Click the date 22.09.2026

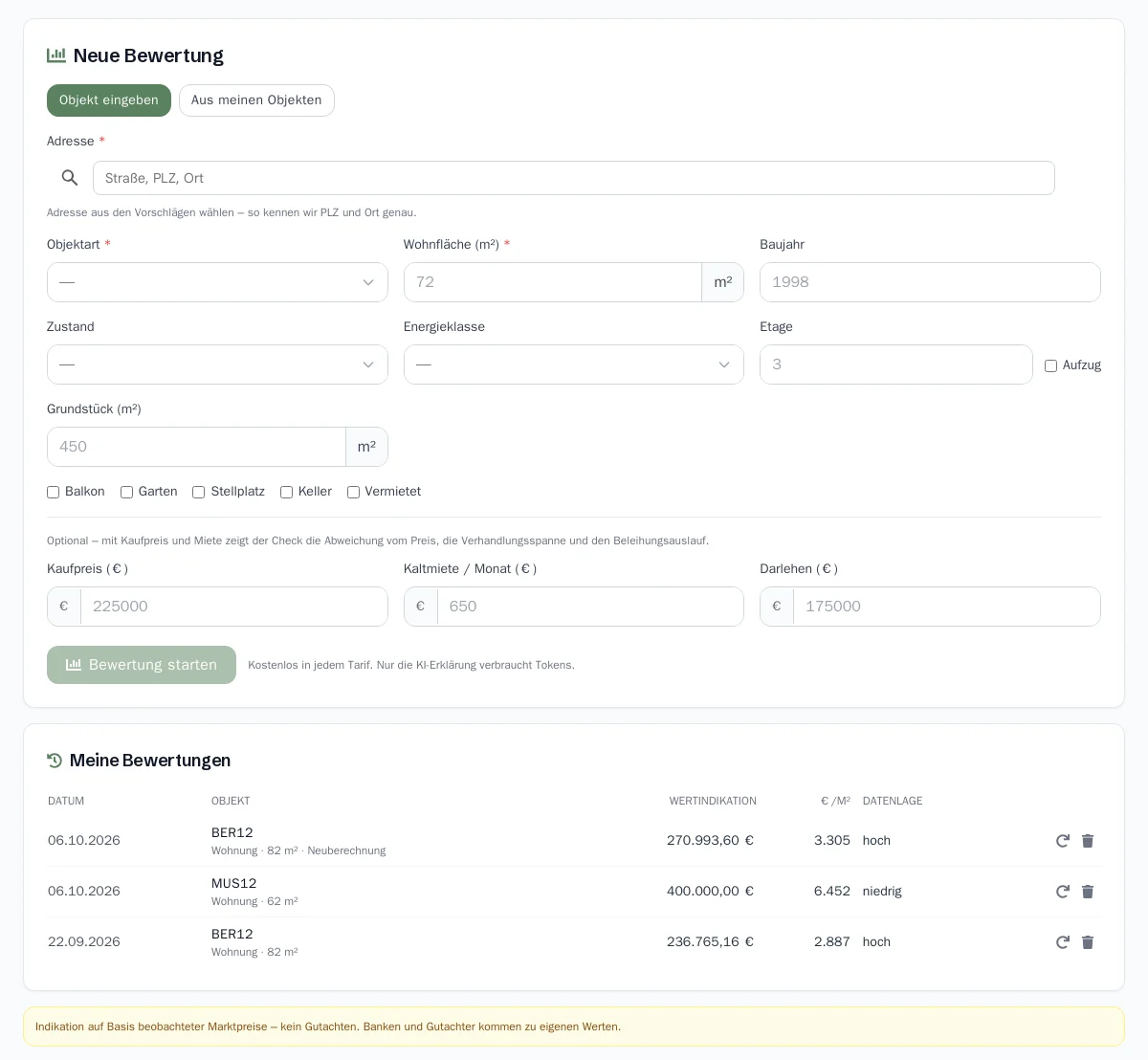84,942
